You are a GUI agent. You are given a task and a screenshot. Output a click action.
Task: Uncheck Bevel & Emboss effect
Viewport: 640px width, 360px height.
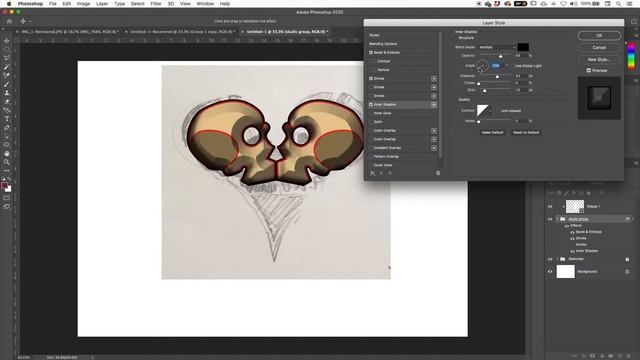point(371,53)
